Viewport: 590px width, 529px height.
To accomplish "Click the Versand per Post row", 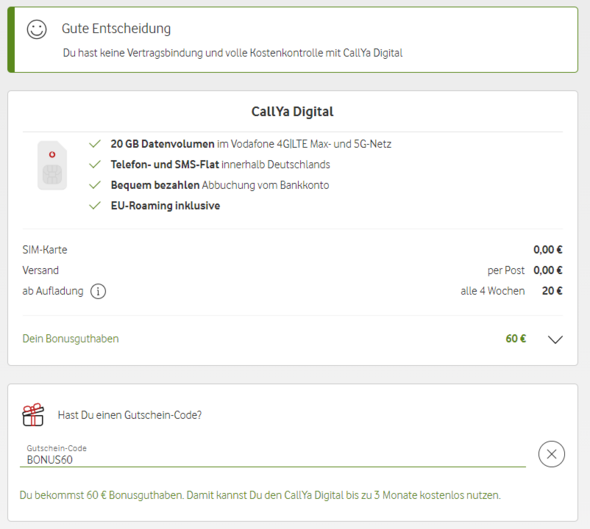I will (x=292, y=271).
